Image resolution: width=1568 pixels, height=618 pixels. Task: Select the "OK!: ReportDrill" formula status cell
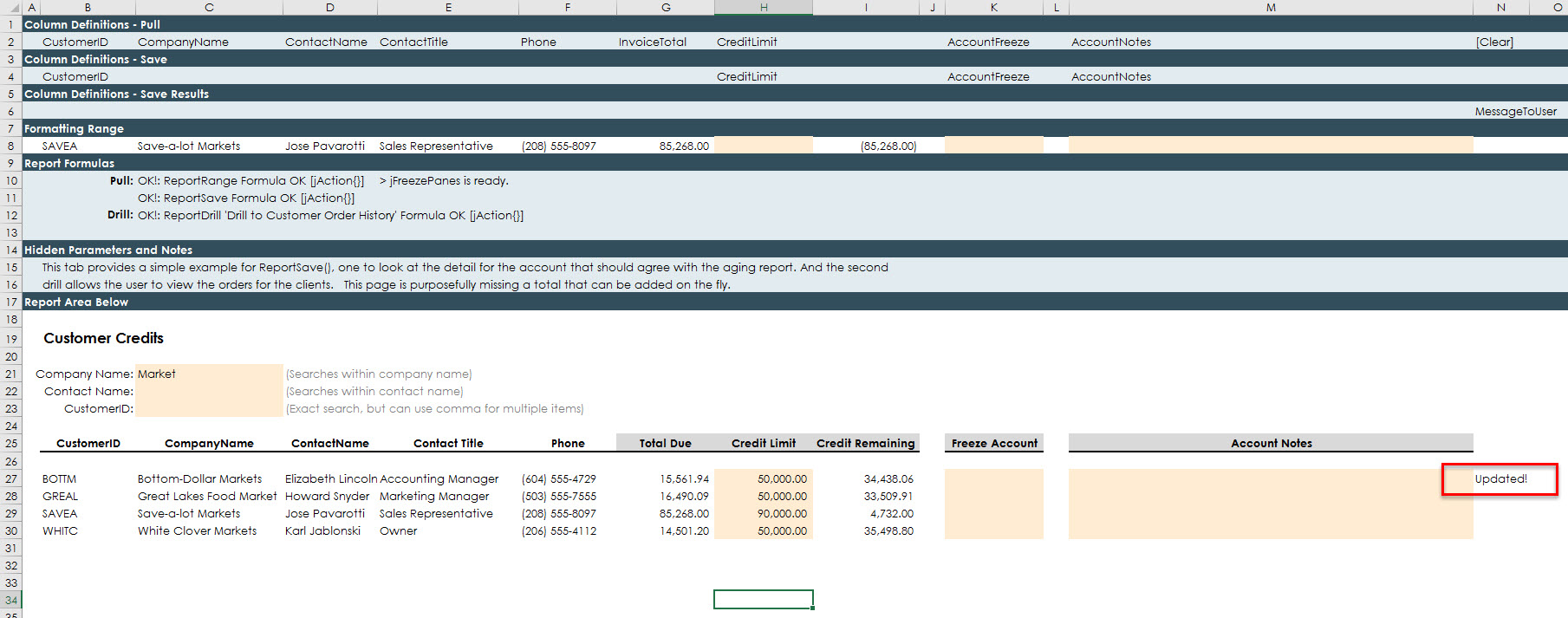click(330, 215)
